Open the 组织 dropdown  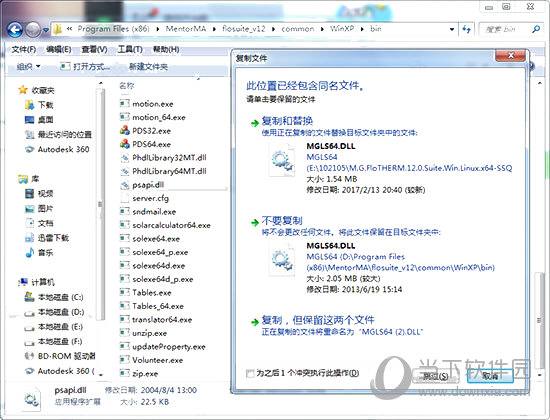point(28,66)
